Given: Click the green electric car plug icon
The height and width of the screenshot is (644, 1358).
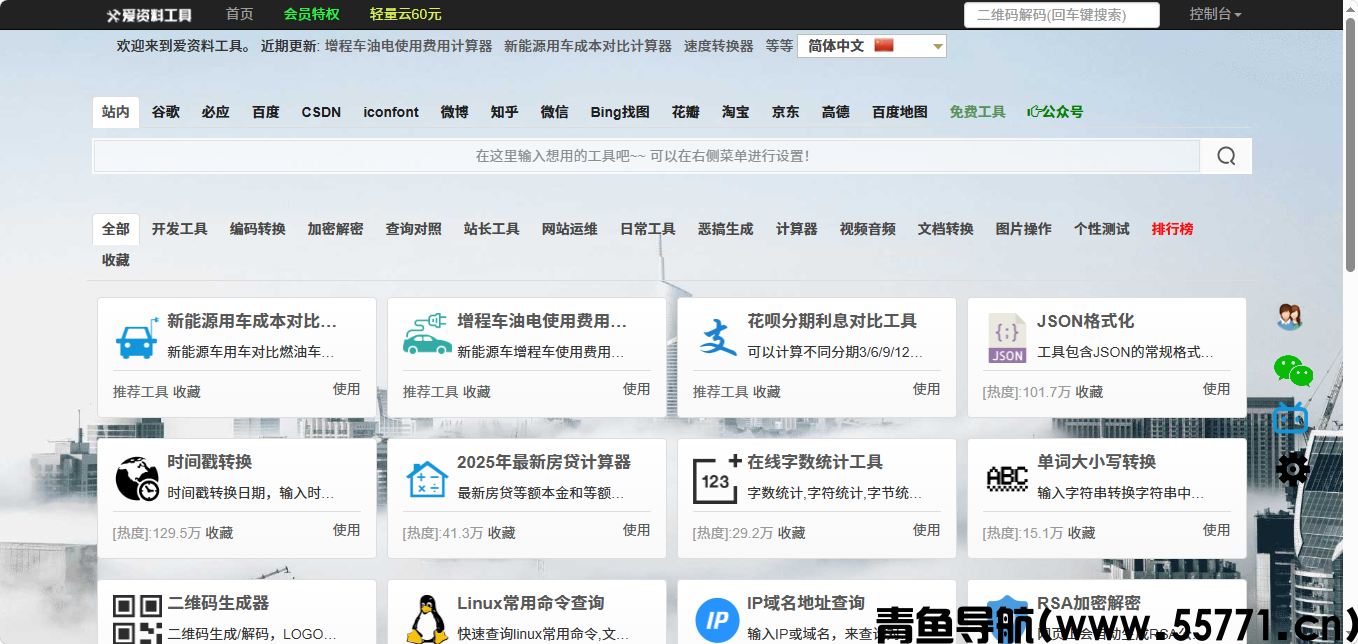Looking at the screenshot, I should click(x=427, y=335).
